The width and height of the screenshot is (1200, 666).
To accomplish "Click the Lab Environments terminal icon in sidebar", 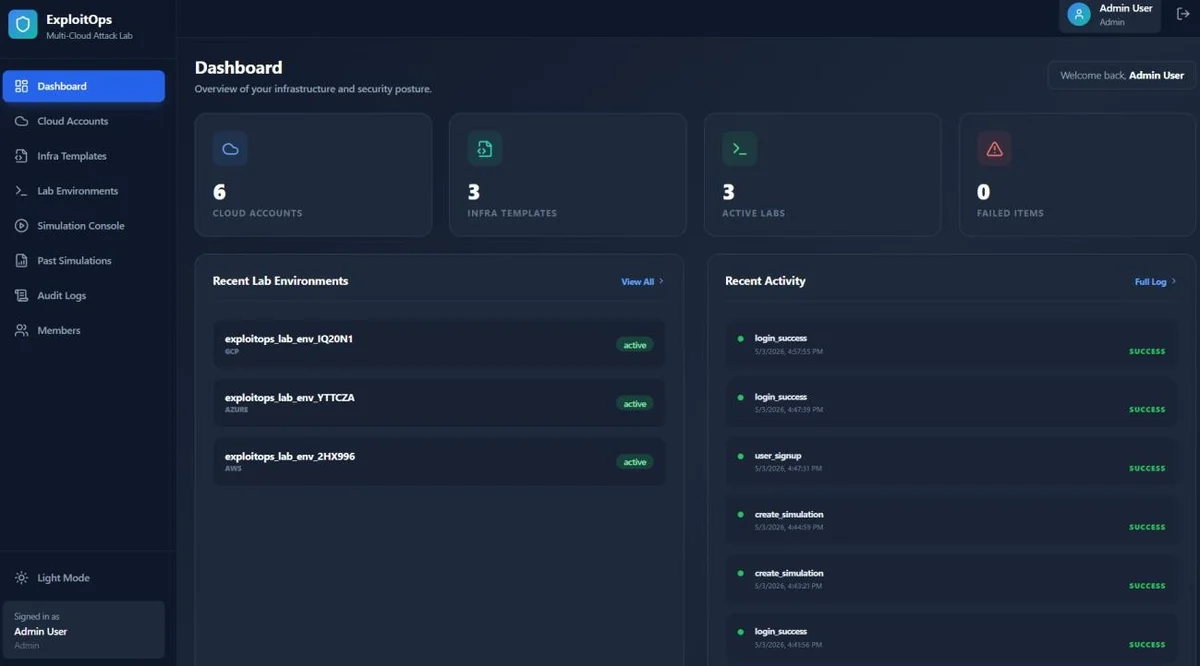I will pyautogui.click(x=22, y=191).
